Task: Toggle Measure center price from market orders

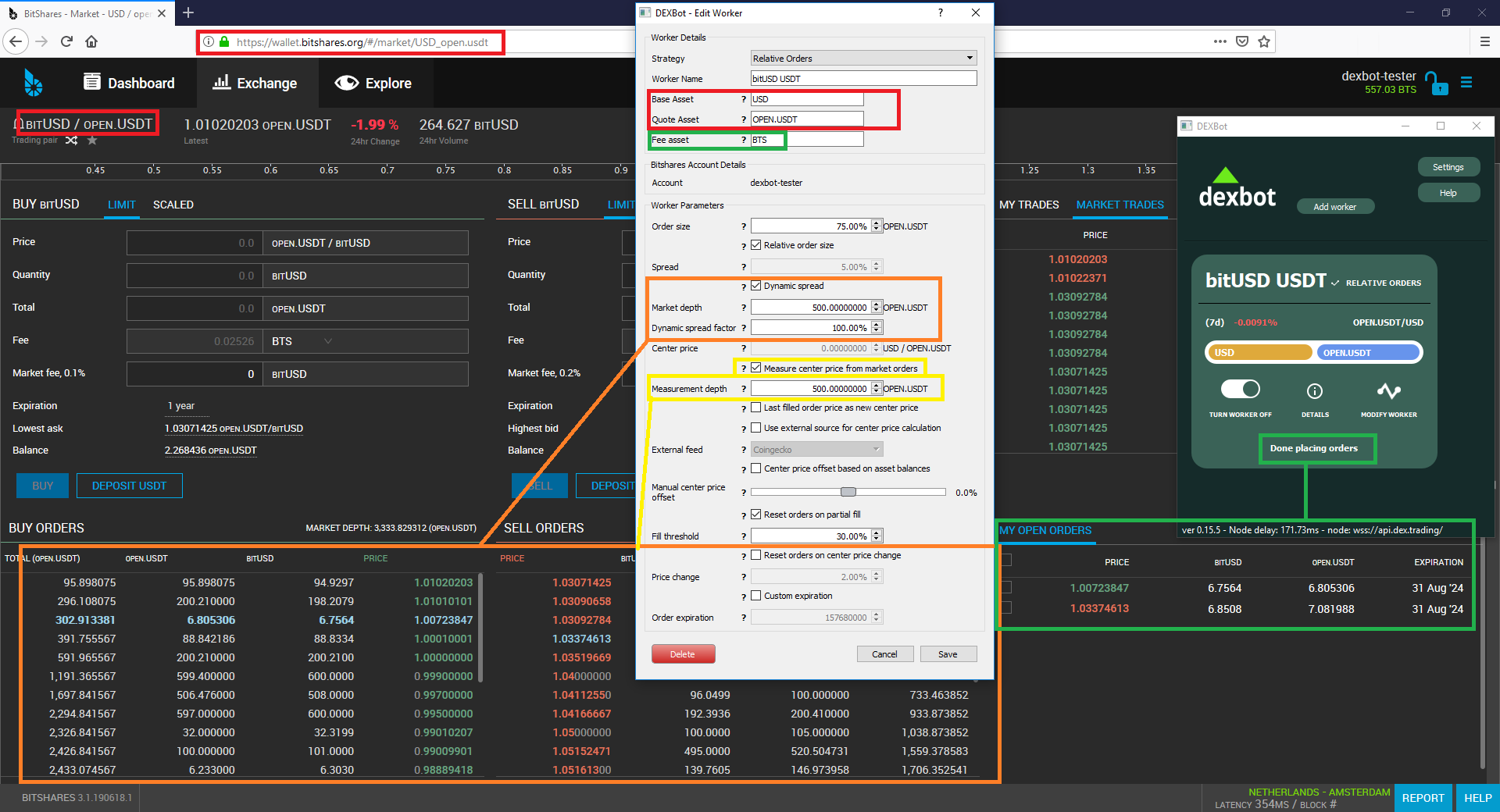Action: tap(756, 368)
